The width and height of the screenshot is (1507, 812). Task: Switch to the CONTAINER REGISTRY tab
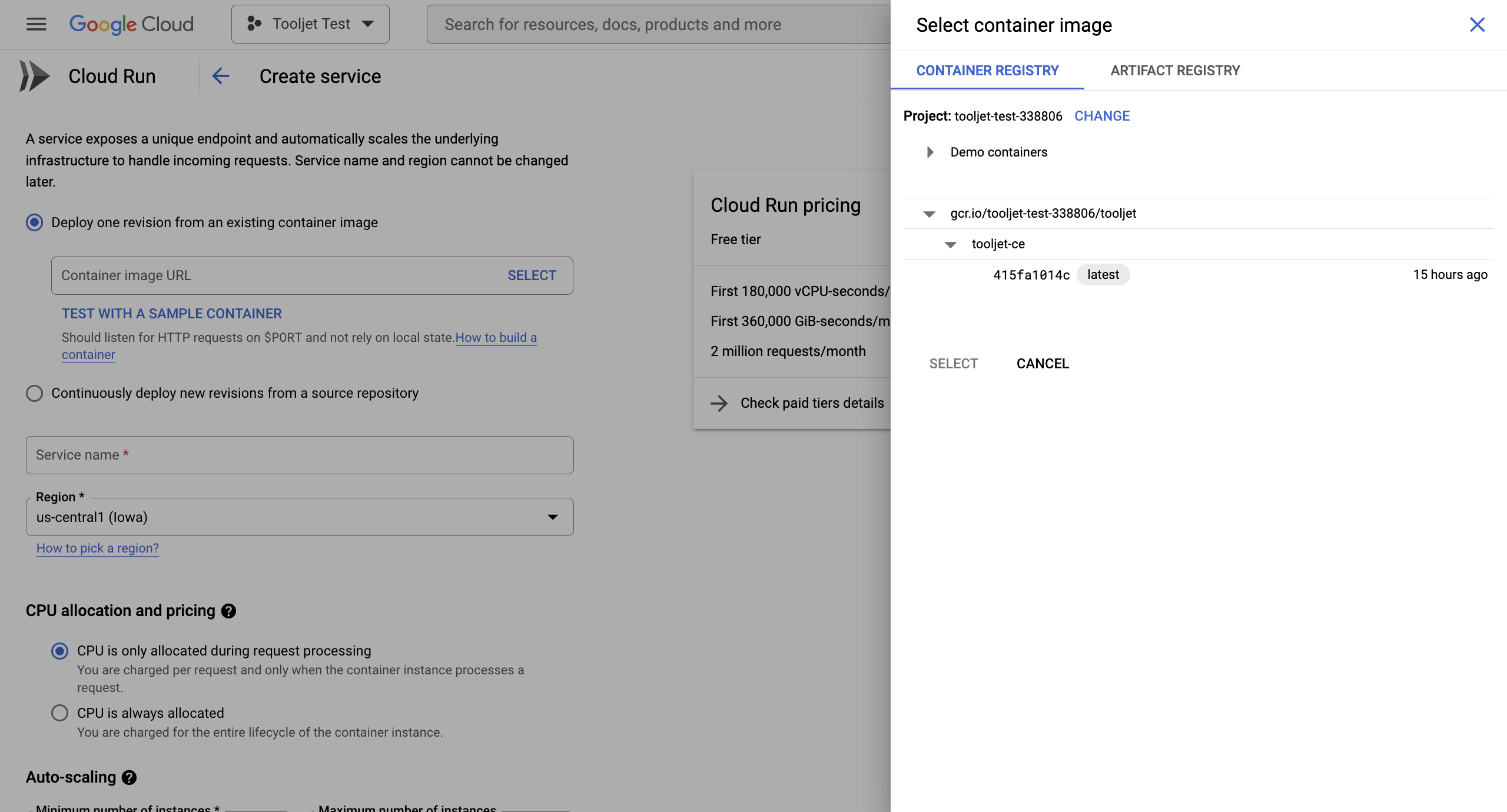987,70
